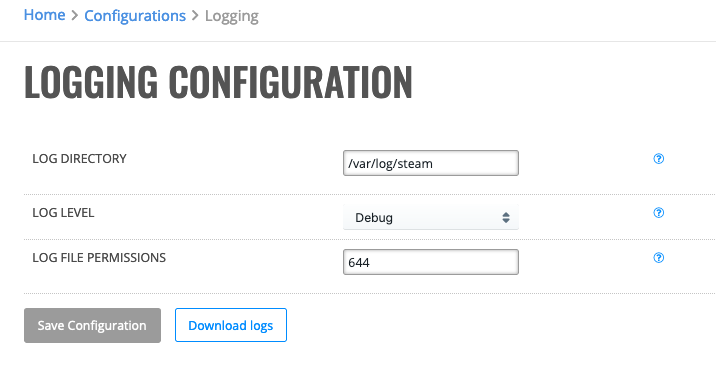Viewport: 716px width, 384px height.
Task: Click the breadcrumb chevron after Configurations
Action: [x=195, y=16]
